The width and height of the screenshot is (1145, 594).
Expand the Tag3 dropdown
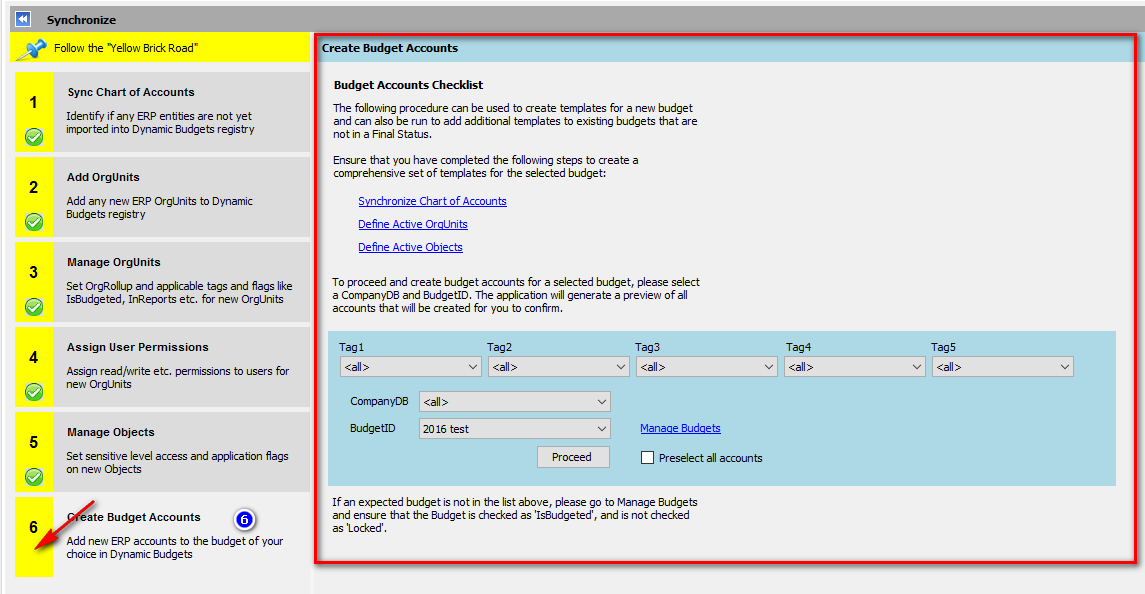point(707,367)
